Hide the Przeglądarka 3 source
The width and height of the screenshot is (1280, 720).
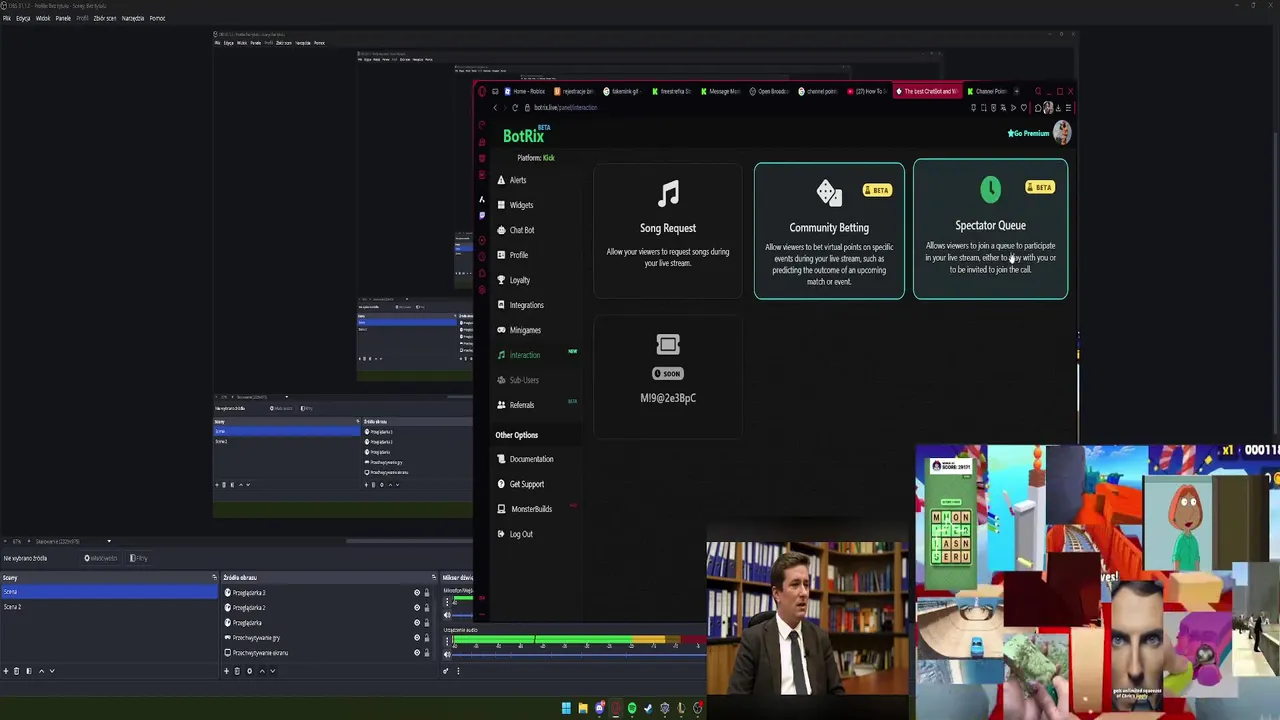click(x=417, y=592)
